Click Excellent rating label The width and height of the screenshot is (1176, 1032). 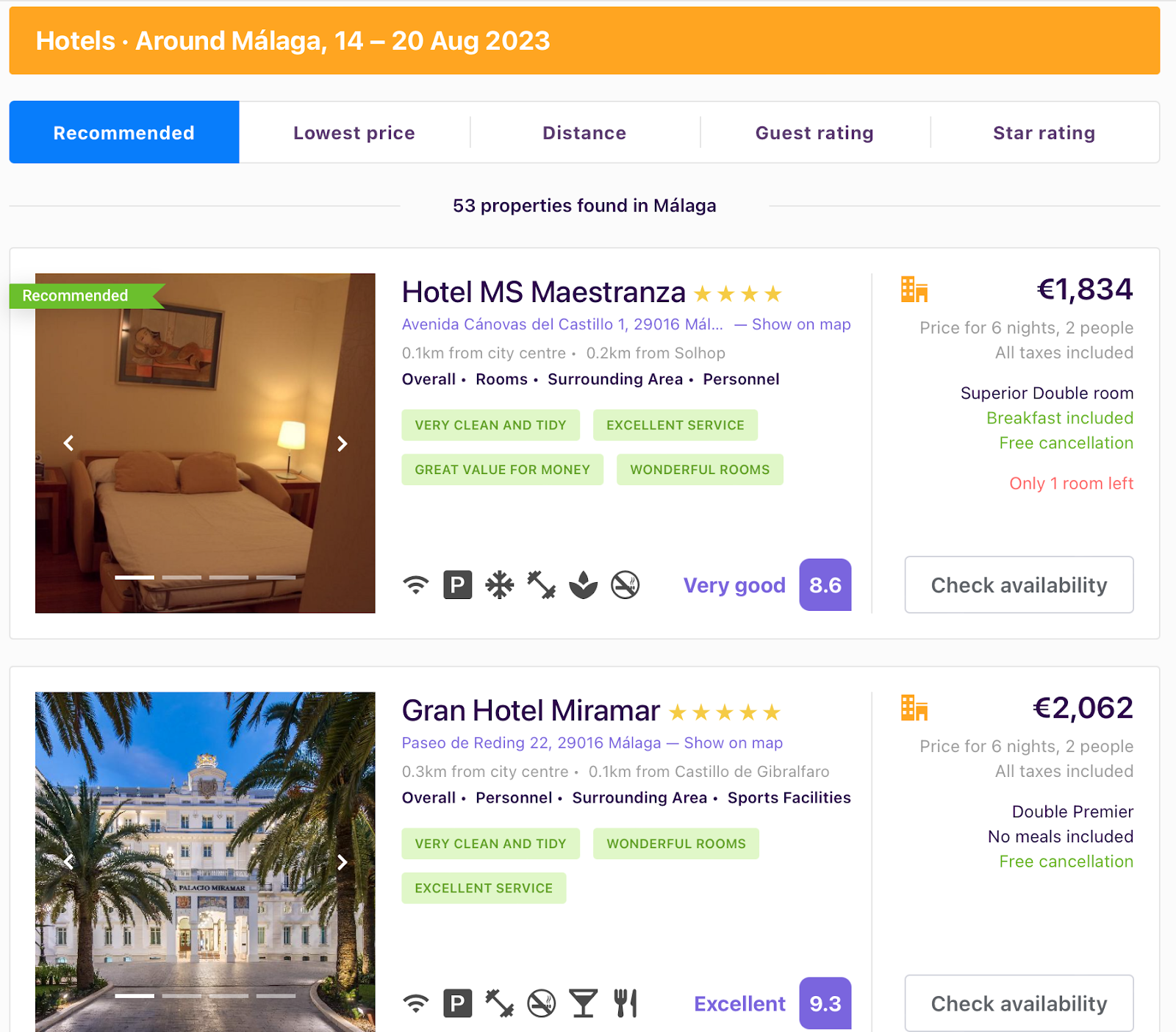(x=739, y=1003)
